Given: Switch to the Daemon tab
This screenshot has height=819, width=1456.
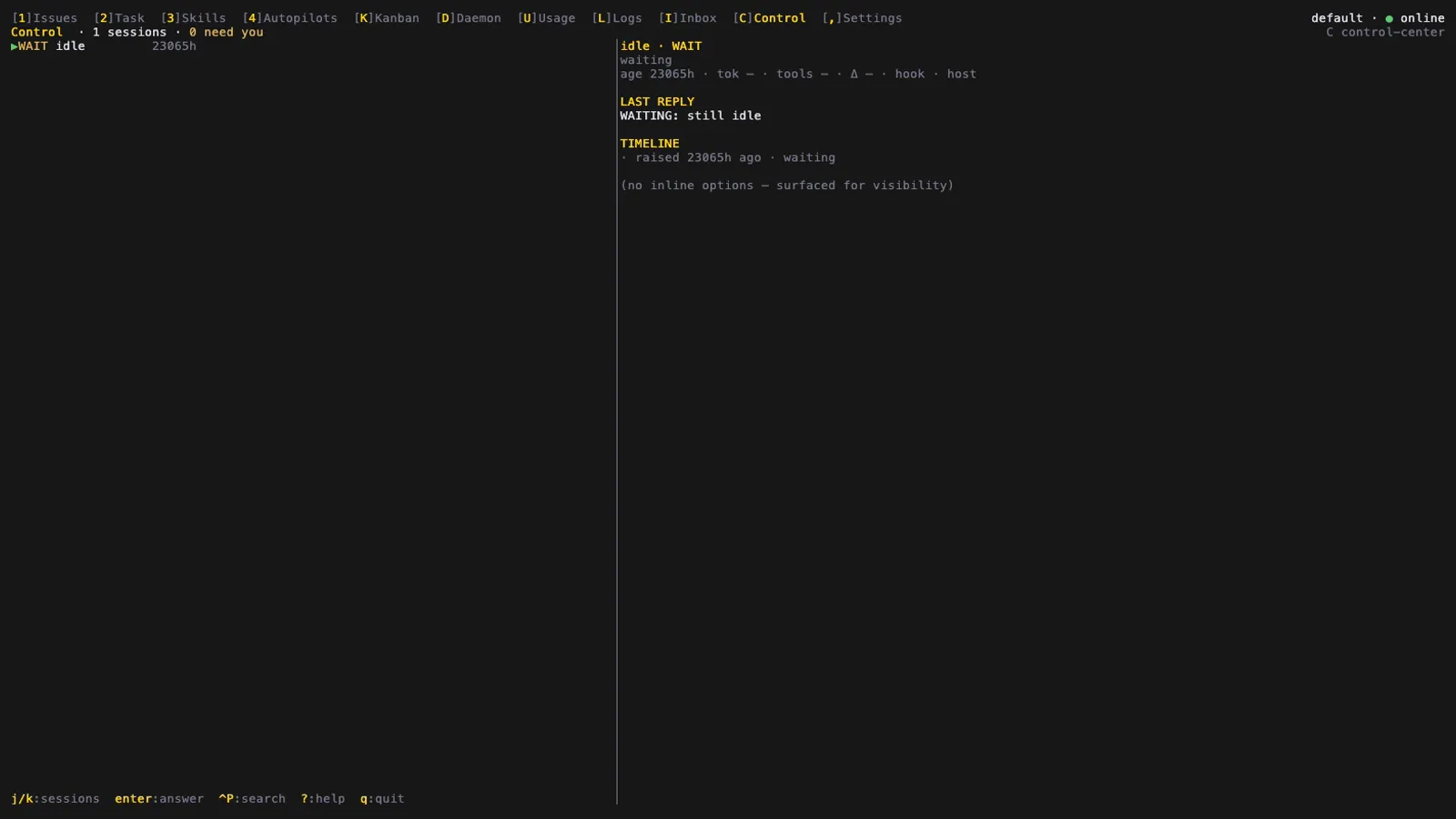Looking at the screenshot, I should 469,18.
